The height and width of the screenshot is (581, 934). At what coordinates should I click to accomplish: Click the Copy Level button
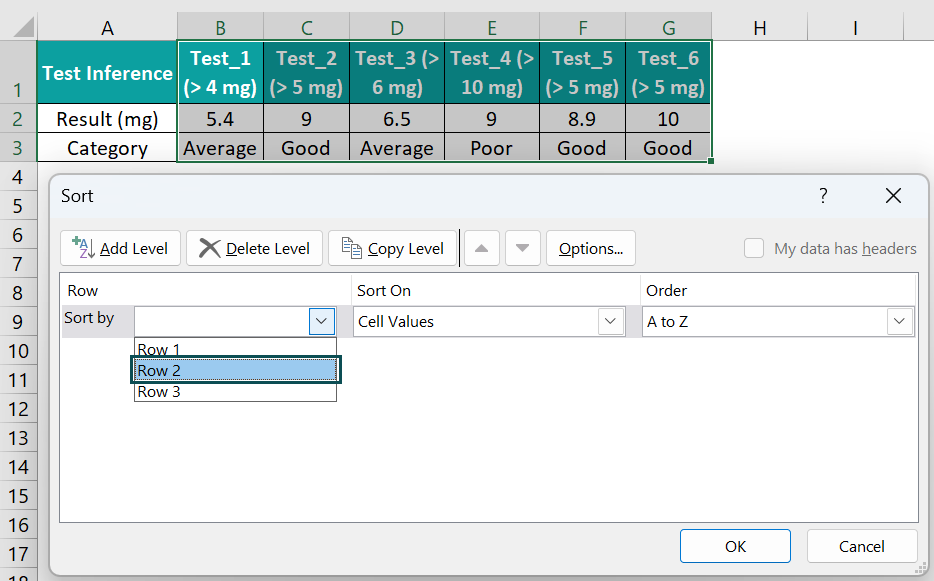(x=393, y=248)
